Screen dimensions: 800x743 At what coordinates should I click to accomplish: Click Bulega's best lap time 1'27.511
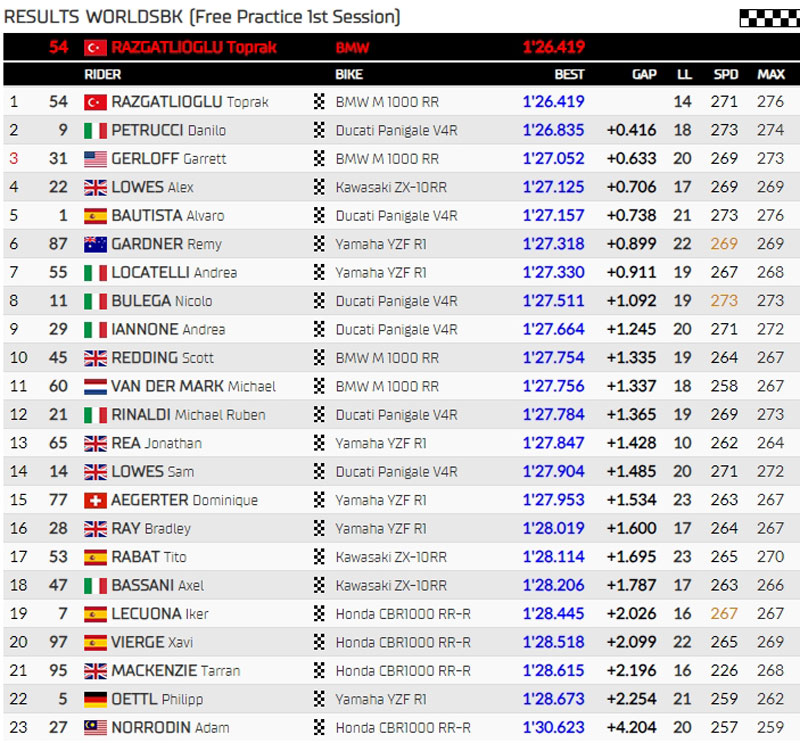click(553, 301)
